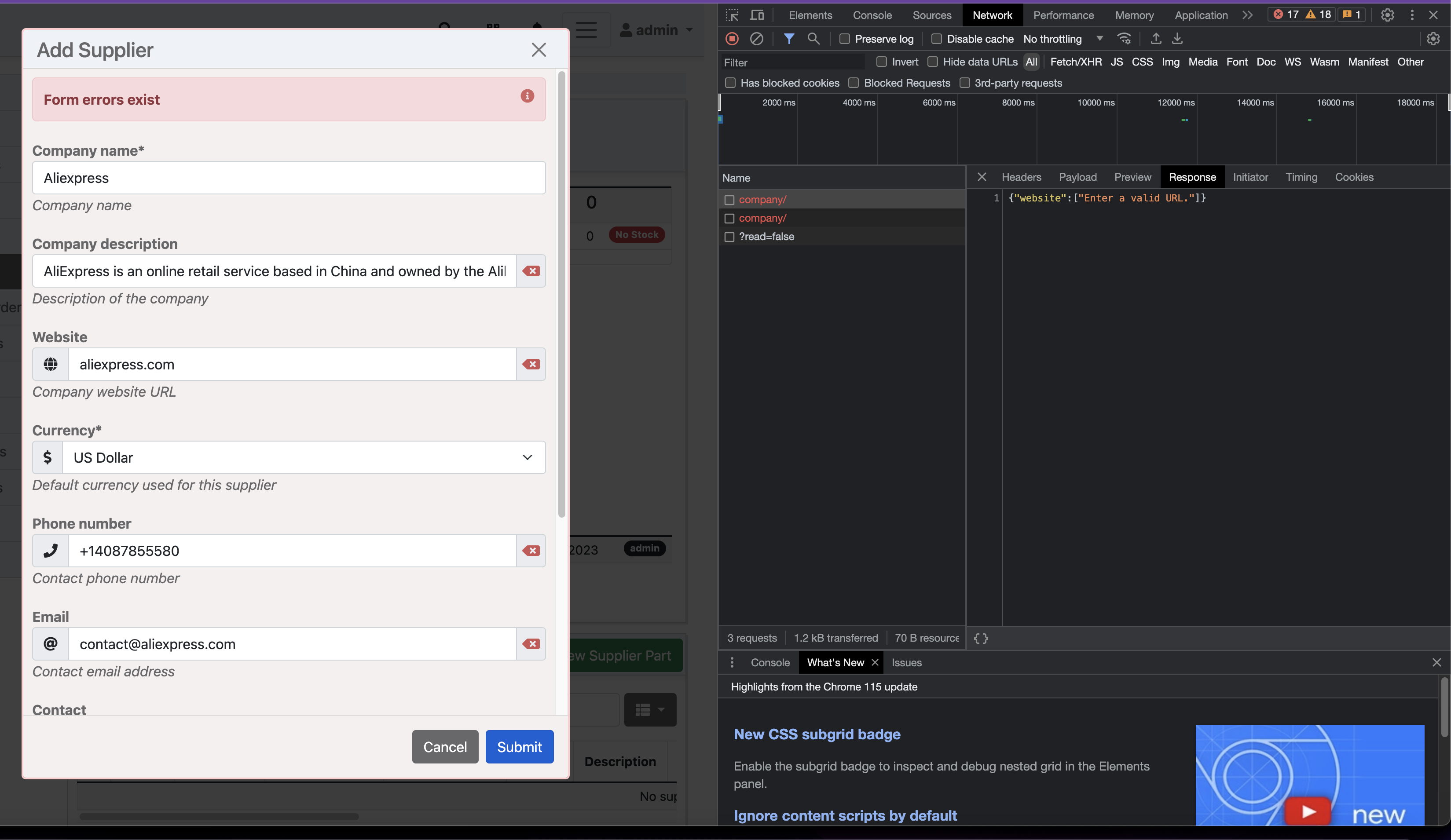Screen dimensions: 1451x840
Task: Open the network request search
Action: (813, 39)
